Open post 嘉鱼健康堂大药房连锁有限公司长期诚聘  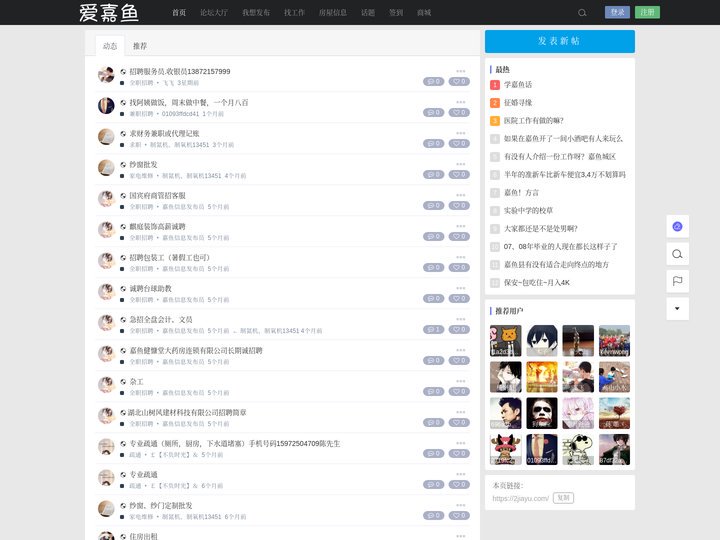pyautogui.click(x=196, y=351)
